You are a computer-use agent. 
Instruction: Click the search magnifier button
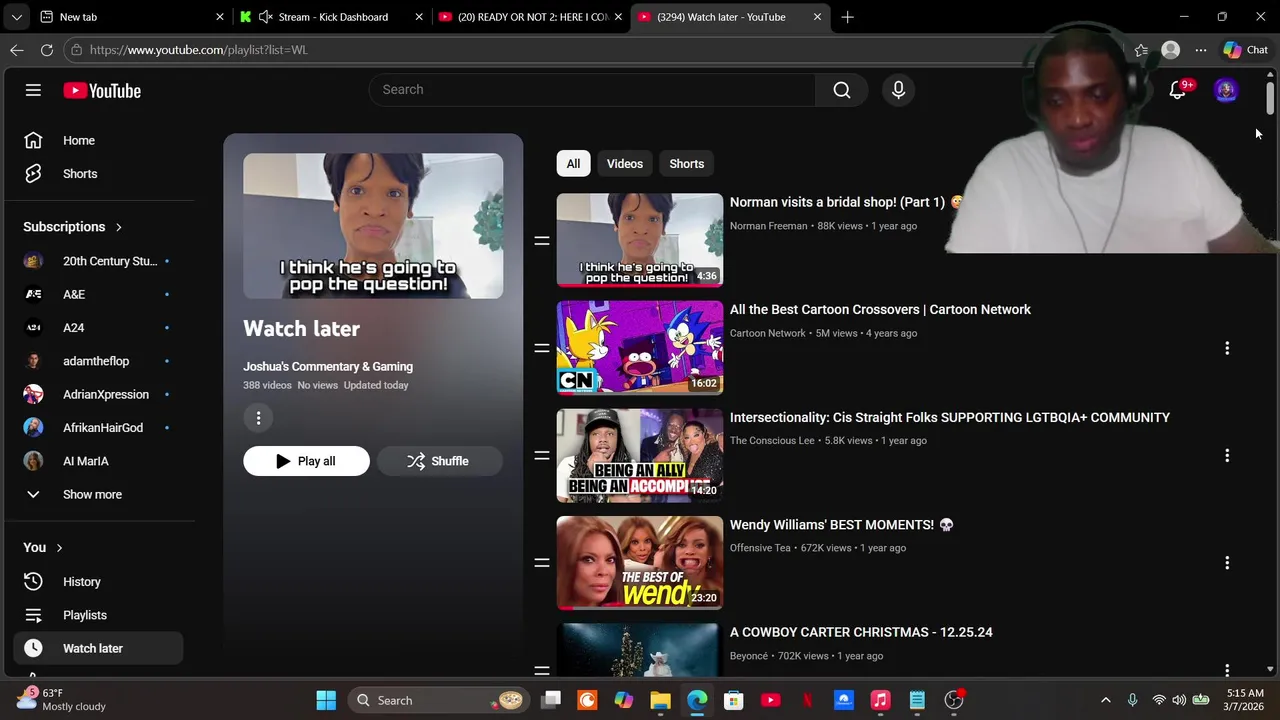coord(842,90)
